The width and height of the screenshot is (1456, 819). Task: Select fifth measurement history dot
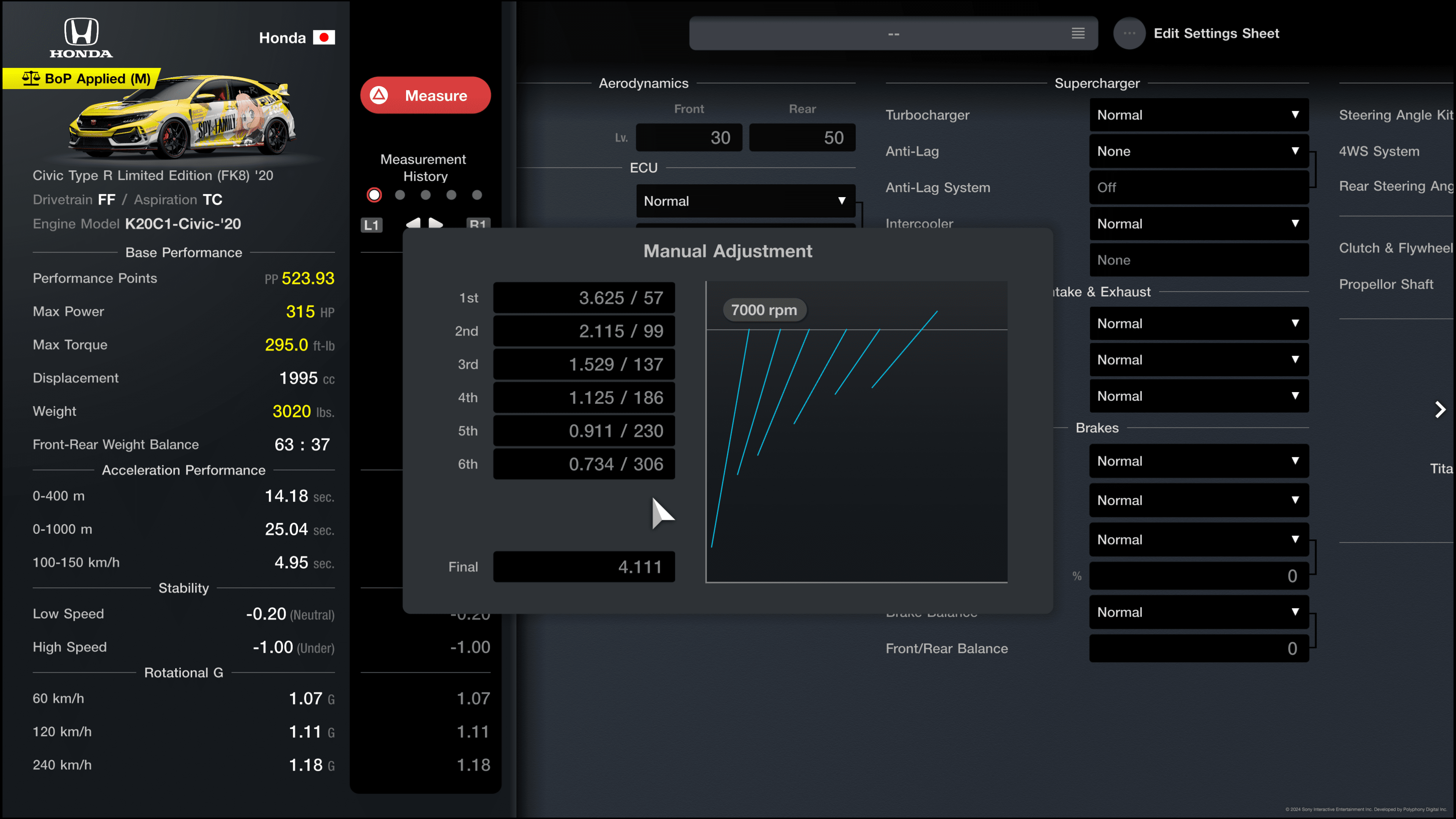coord(477,195)
